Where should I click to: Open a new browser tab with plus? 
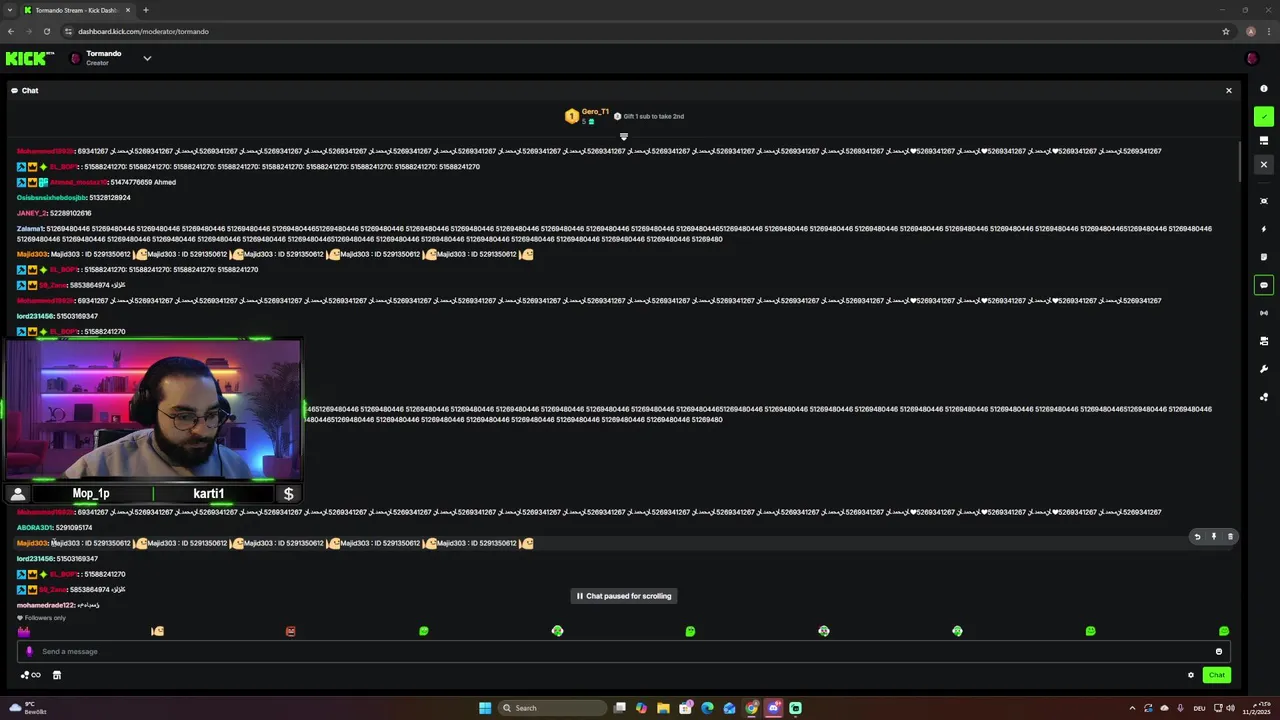146,10
